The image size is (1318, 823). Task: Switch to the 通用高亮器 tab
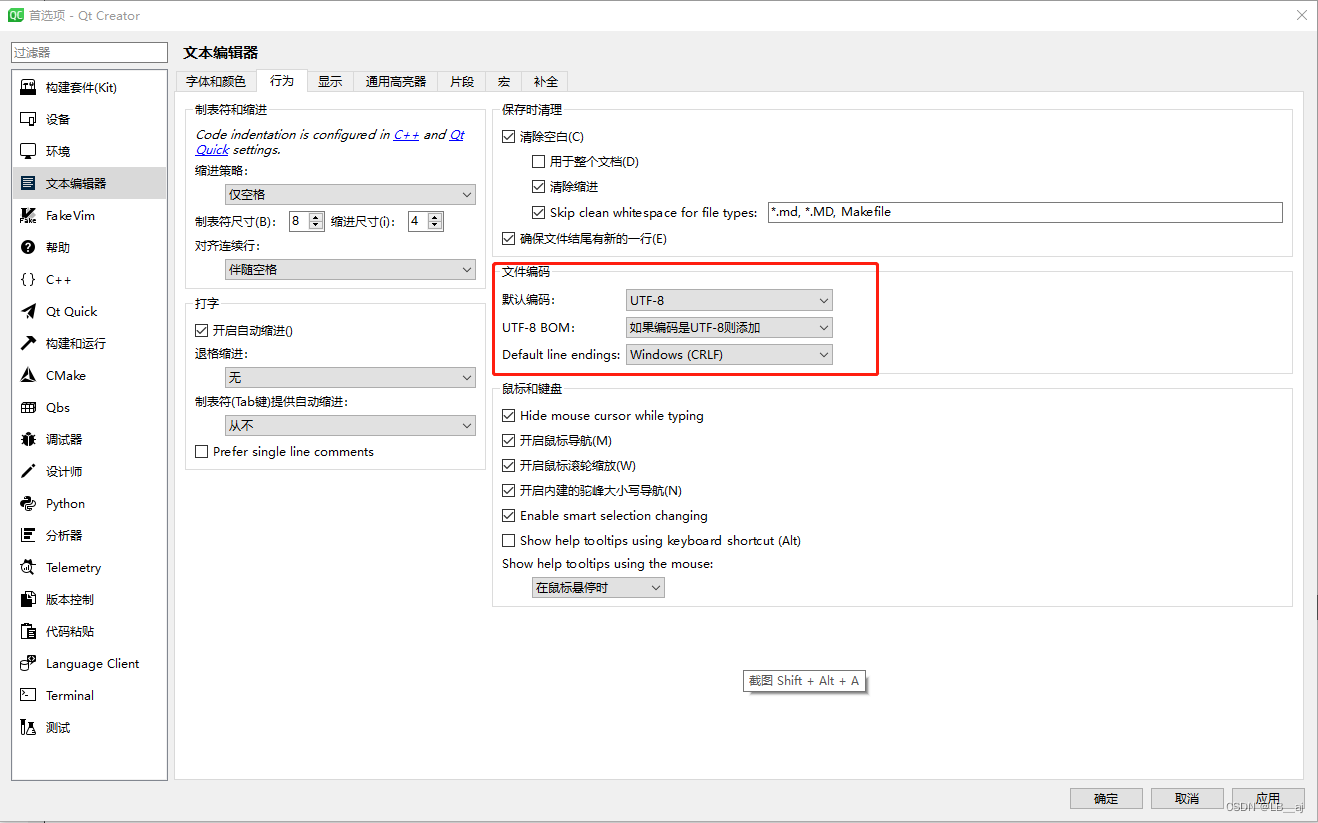[395, 81]
